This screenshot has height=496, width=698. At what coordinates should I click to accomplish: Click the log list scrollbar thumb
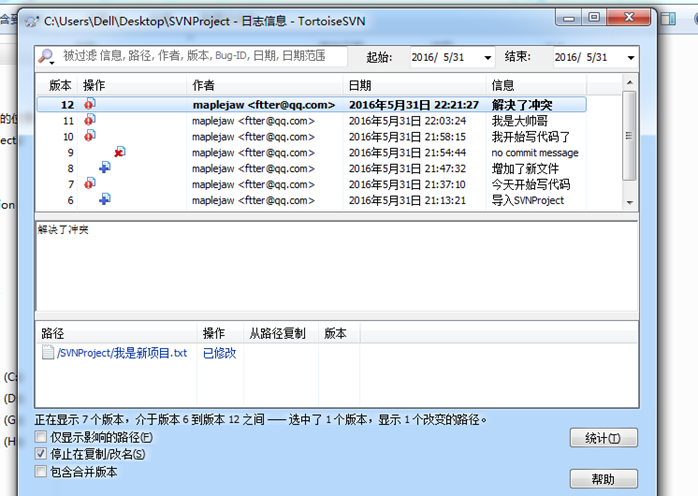(629, 136)
